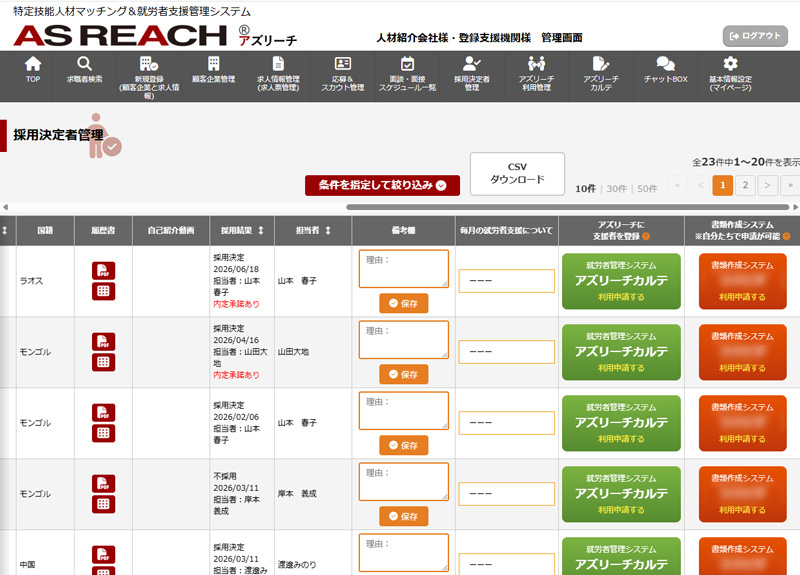Select current page 1 button
The height and width of the screenshot is (575, 800).
[722, 185]
